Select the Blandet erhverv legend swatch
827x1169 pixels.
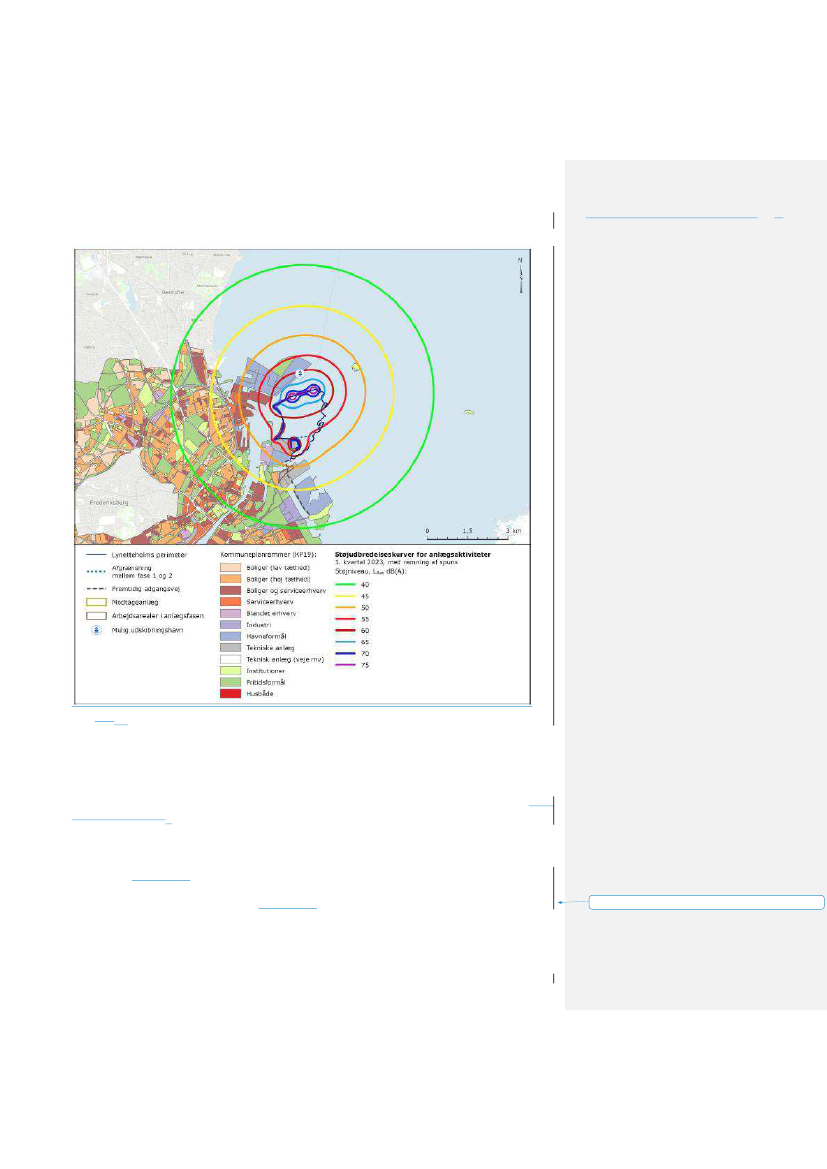click(x=230, y=614)
